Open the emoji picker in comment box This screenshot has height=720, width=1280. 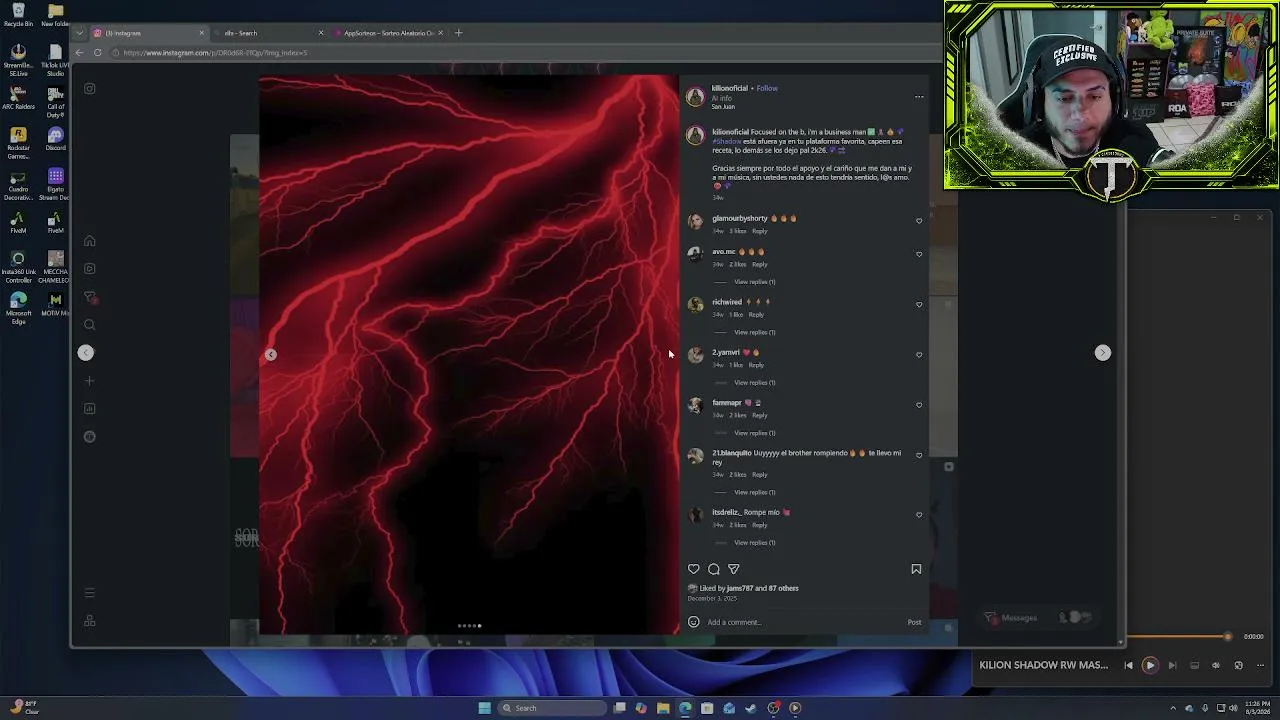(x=693, y=622)
